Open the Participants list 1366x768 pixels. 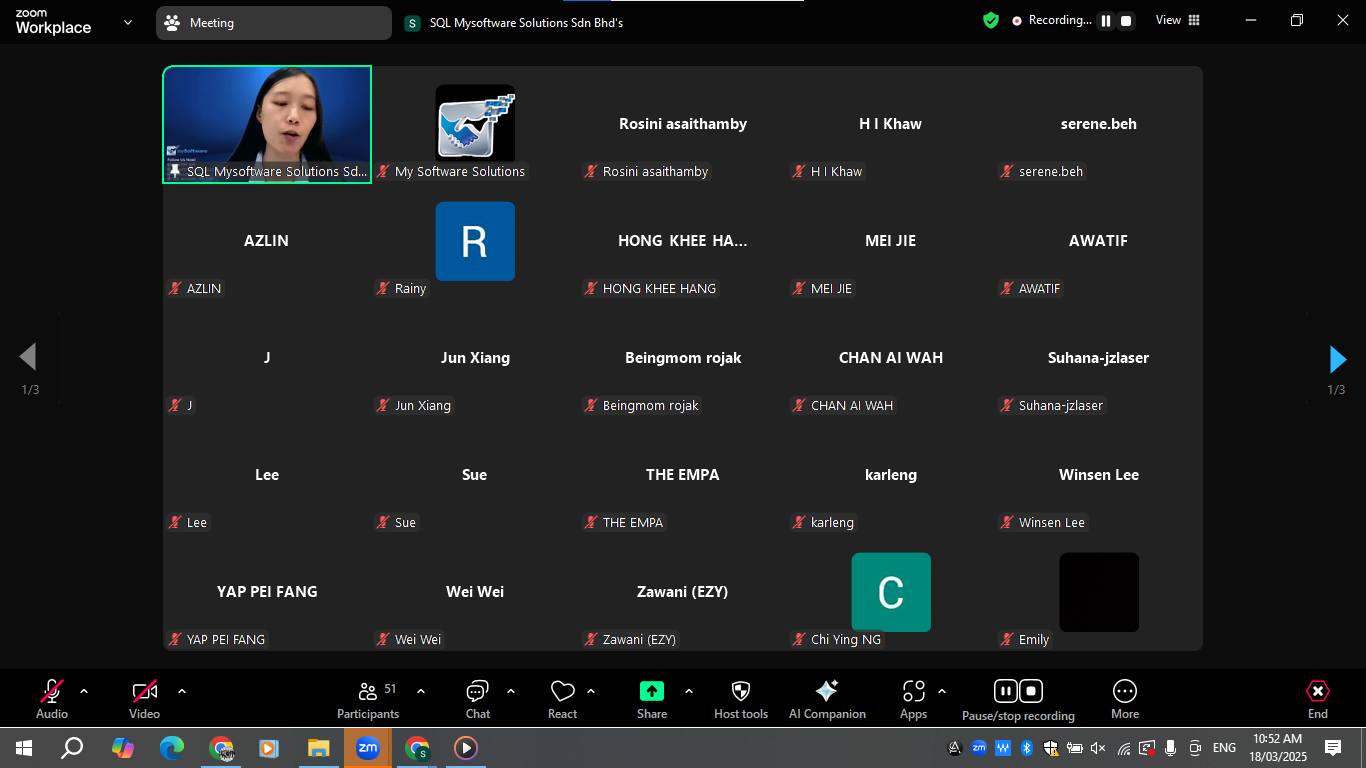tap(367, 699)
